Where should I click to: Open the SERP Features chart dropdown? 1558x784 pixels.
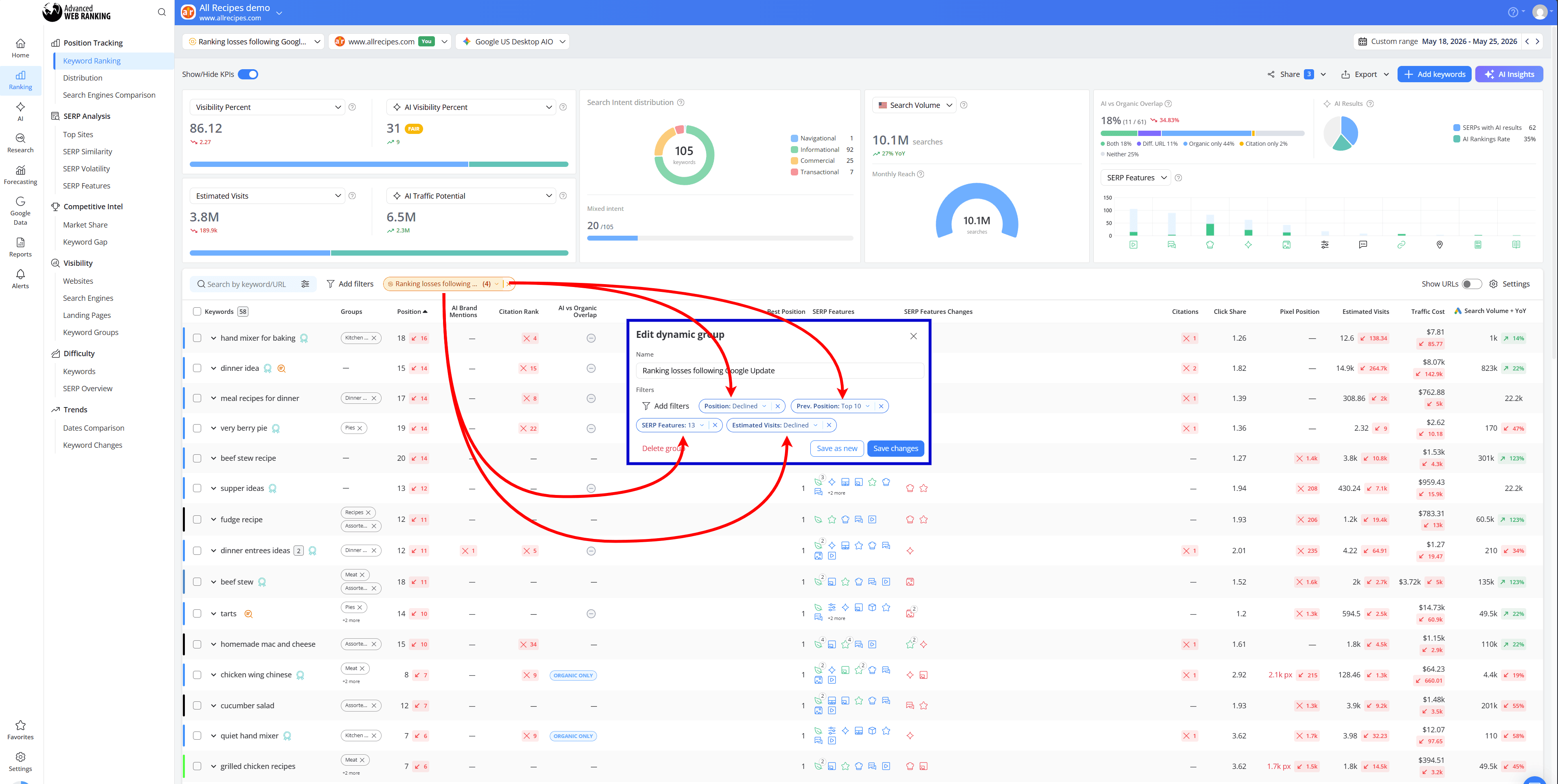click(x=1136, y=178)
